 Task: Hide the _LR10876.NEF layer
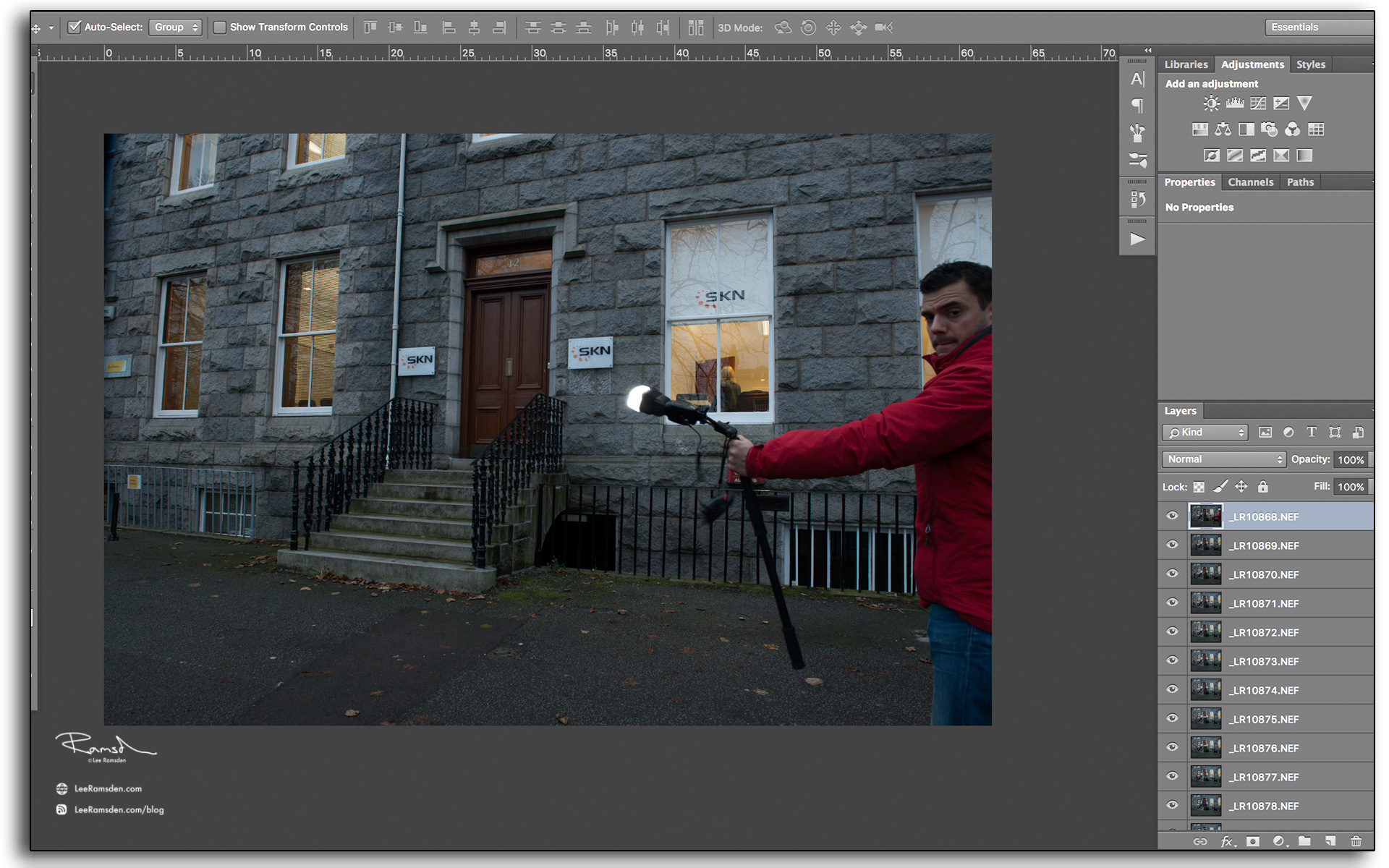pyautogui.click(x=1173, y=747)
